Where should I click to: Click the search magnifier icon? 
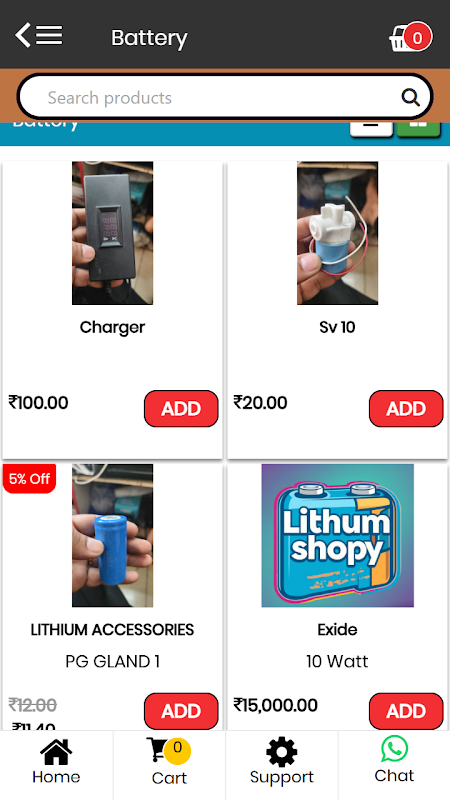(410, 97)
